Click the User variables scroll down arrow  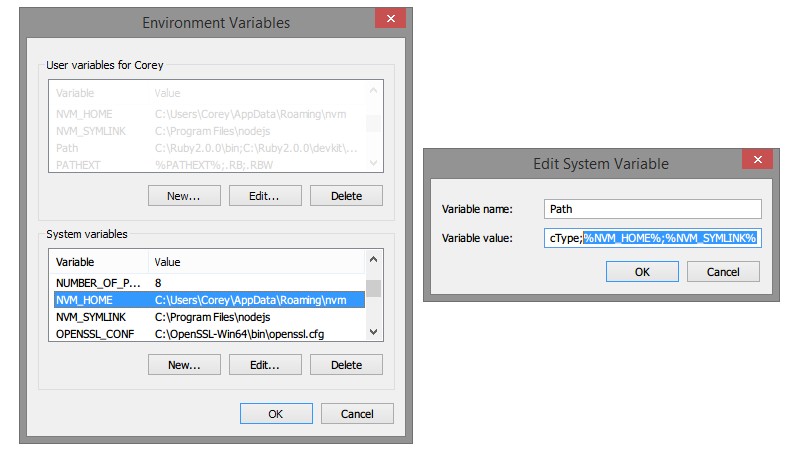(373, 163)
